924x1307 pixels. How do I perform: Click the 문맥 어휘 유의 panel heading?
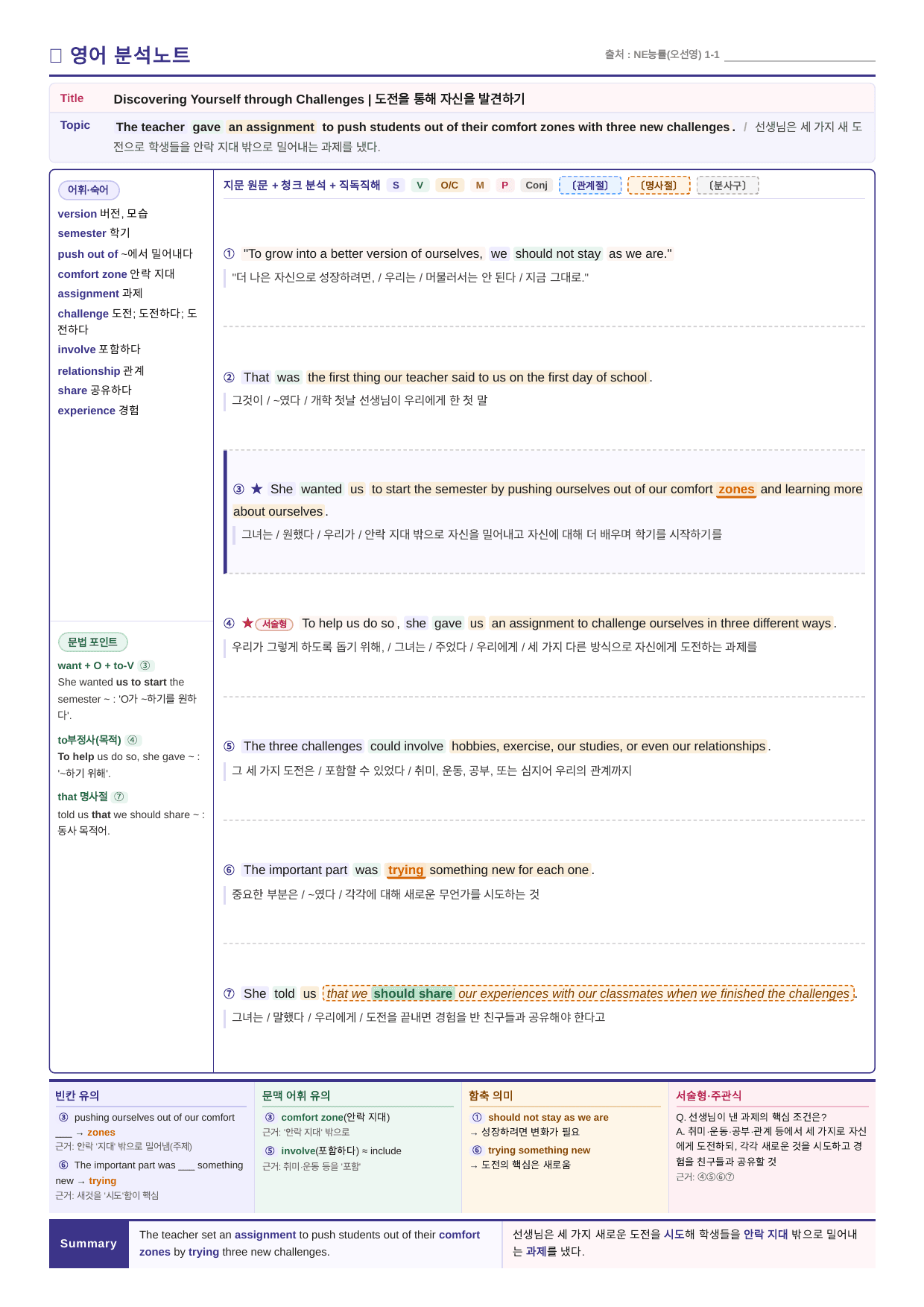click(x=297, y=1095)
